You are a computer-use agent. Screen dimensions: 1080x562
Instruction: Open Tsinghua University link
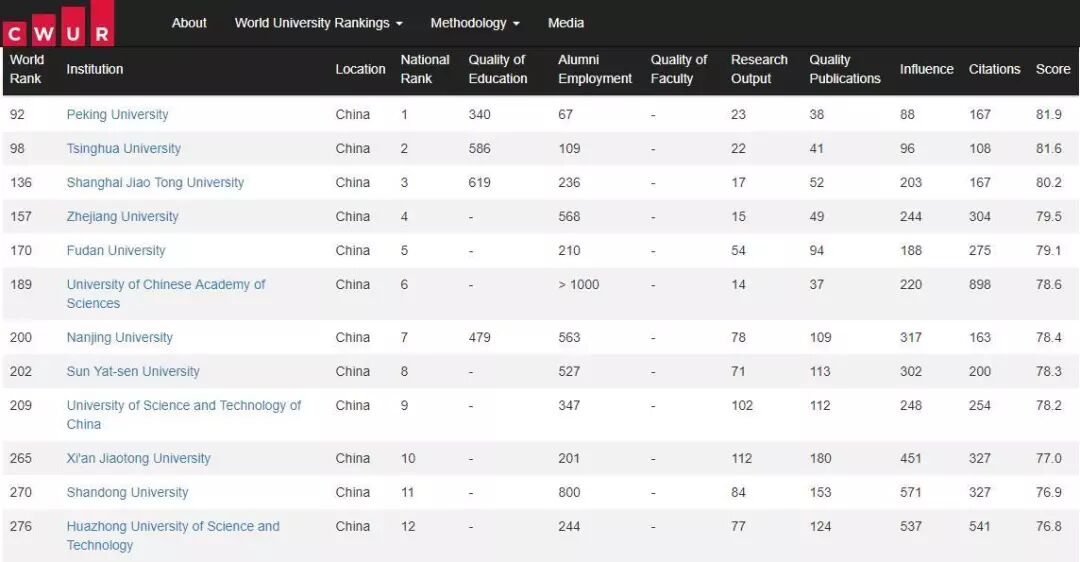pos(123,148)
